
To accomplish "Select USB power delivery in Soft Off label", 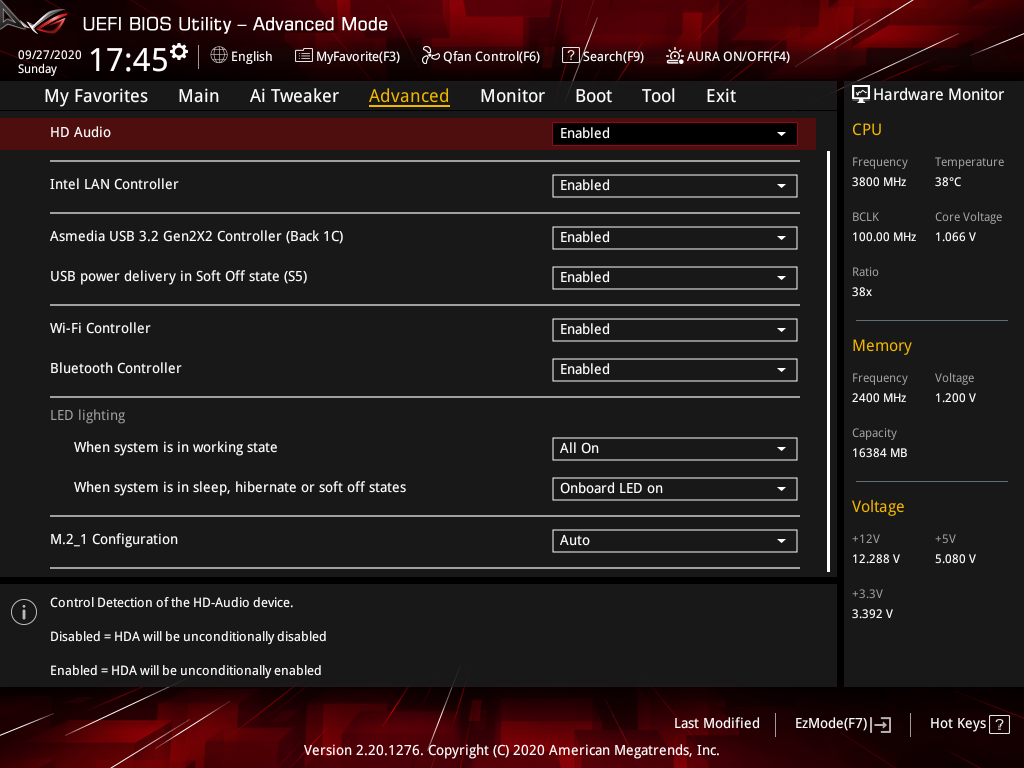I will 178,276.
